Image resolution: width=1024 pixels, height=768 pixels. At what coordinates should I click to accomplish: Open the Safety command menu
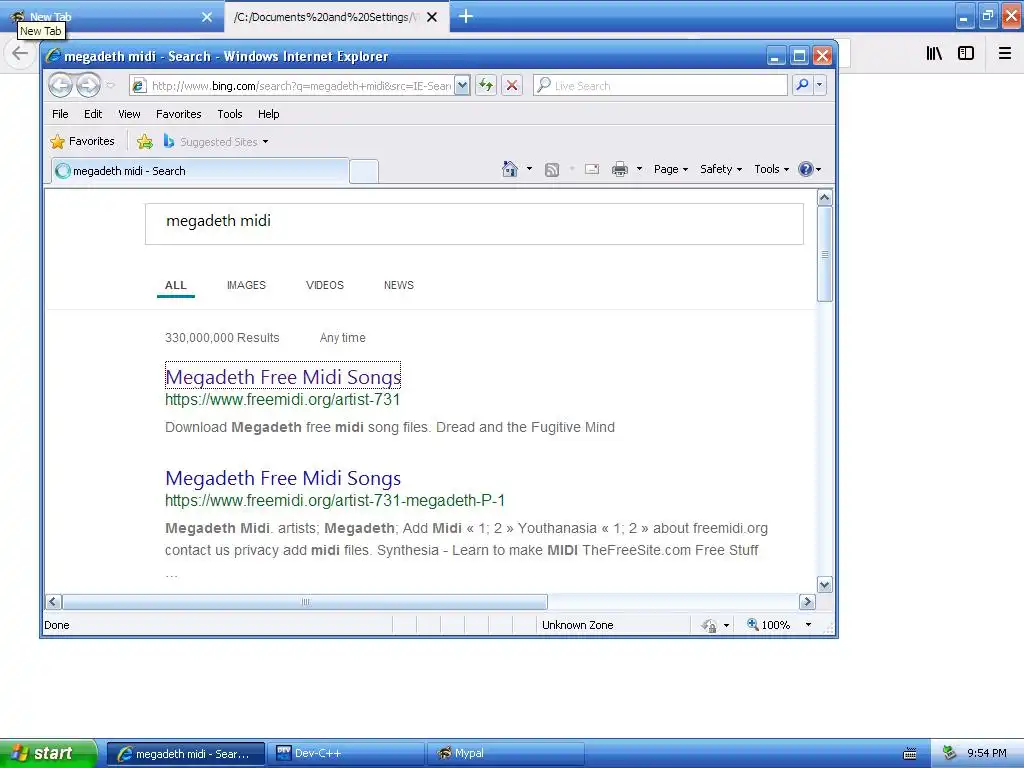721,169
